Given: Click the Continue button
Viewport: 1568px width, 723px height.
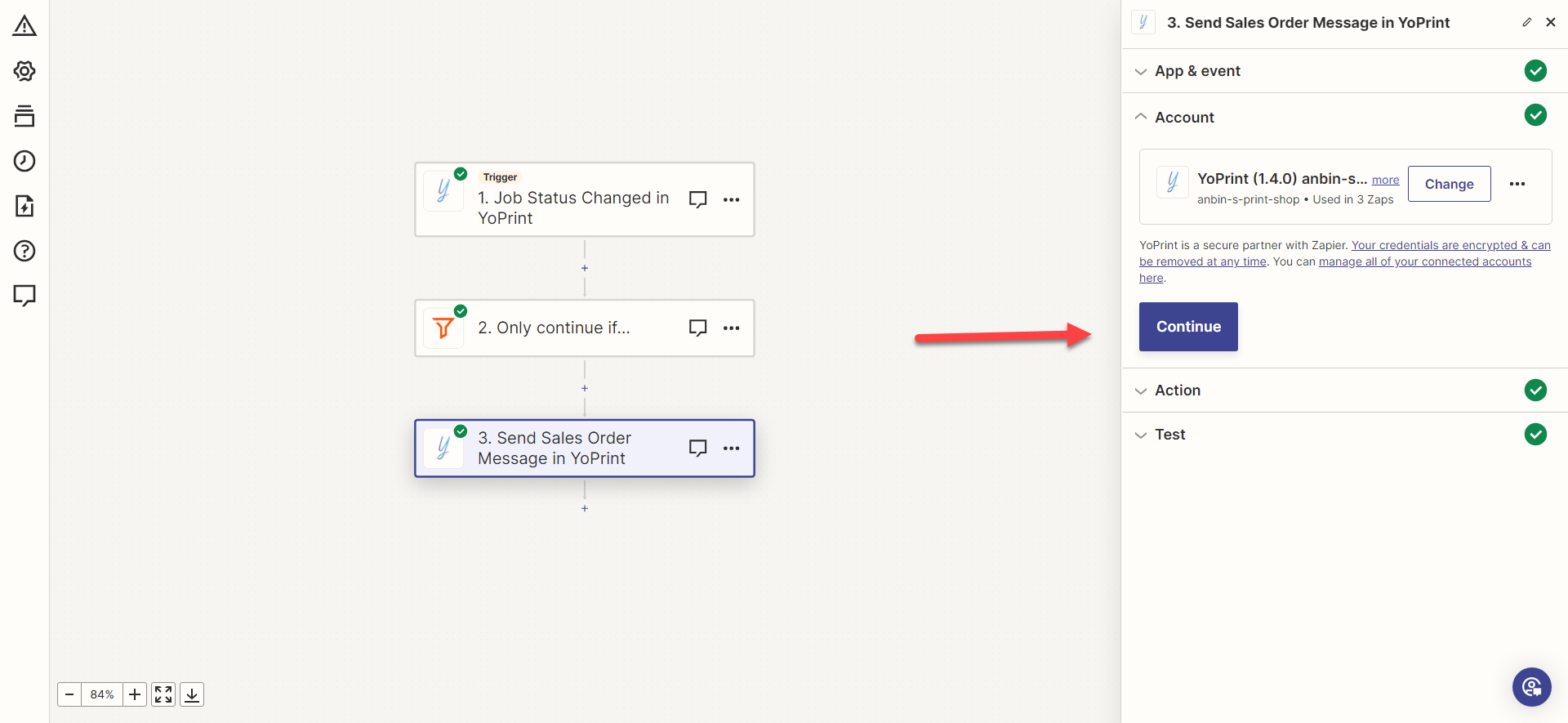Looking at the screenshot, I should [x=1188, y=327].
